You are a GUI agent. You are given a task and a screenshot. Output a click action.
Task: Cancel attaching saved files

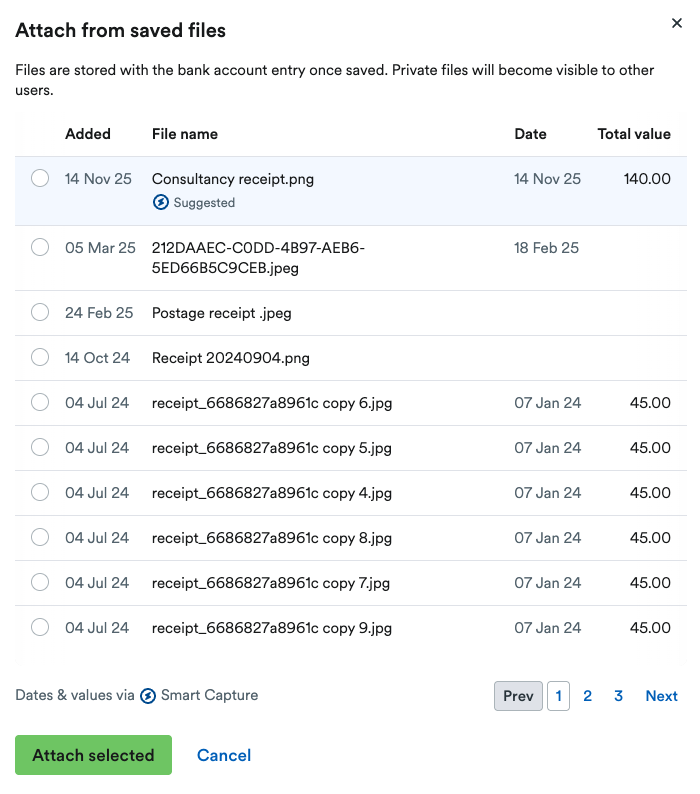tap(224, 755)
